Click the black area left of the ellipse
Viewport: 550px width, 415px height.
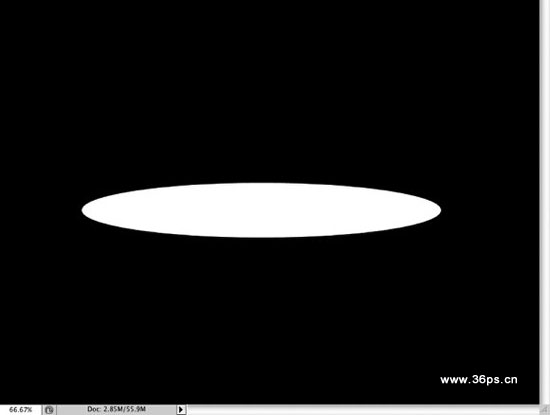point(40,210)
